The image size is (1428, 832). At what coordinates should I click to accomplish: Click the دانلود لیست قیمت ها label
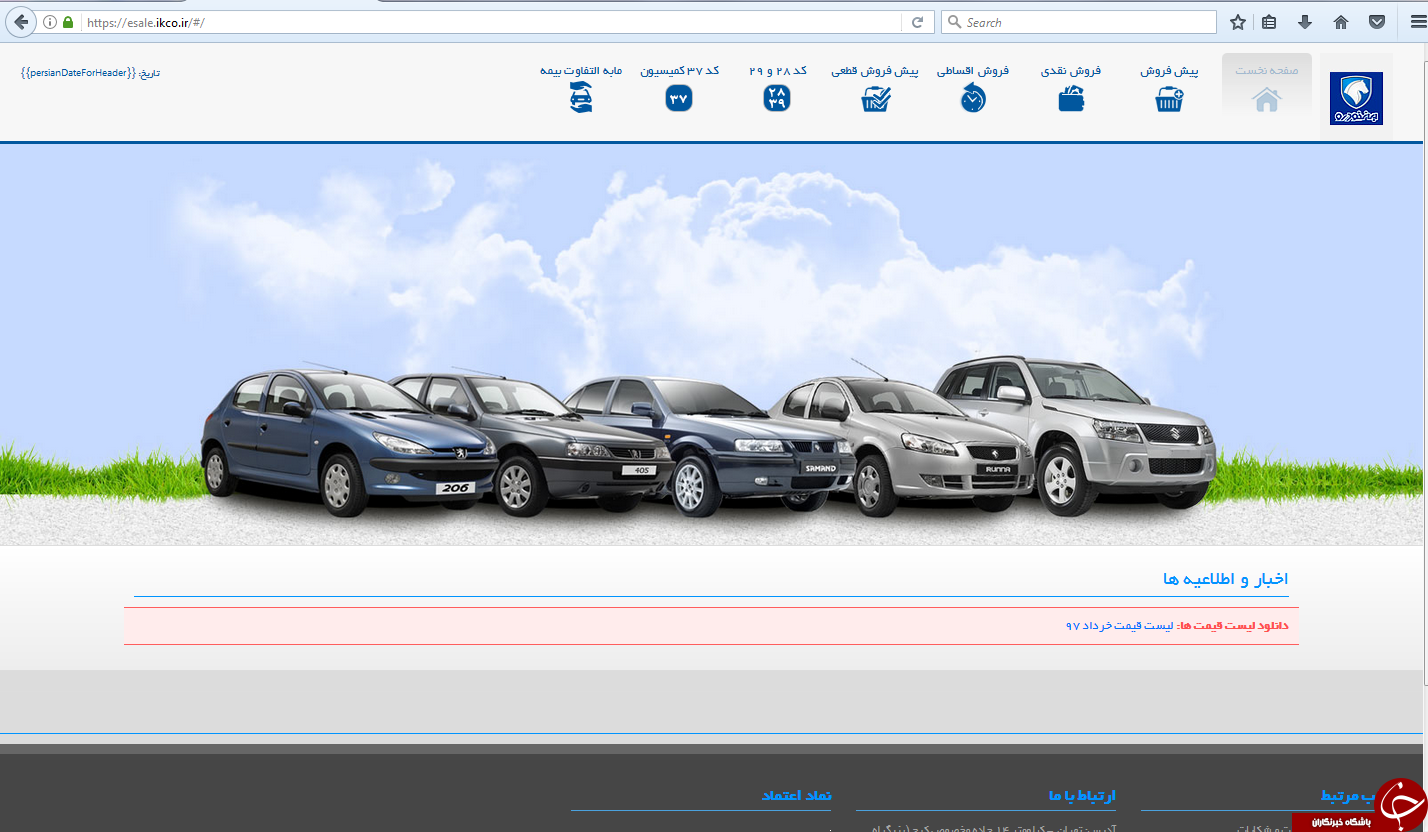click(x=1233, y=626)
